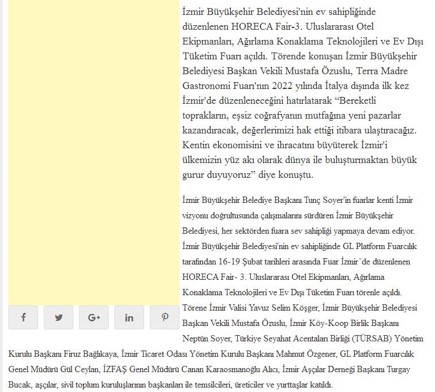
Task: Share the article on Facebook
Action: pyautogui.click(x=23, y=317)
